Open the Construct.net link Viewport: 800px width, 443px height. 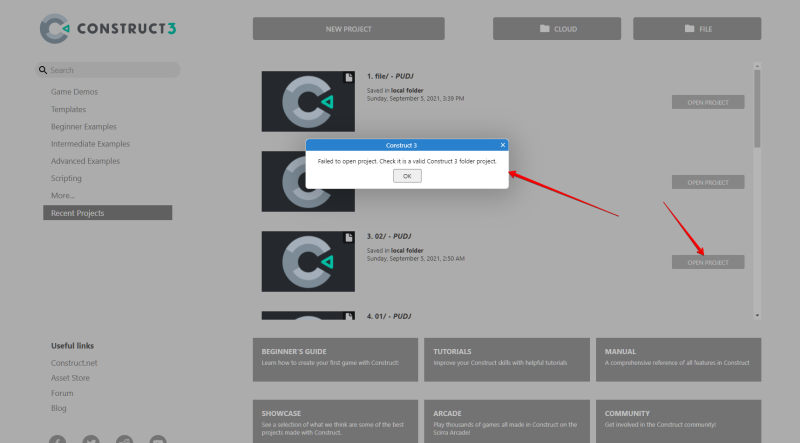tap(74, 363)
